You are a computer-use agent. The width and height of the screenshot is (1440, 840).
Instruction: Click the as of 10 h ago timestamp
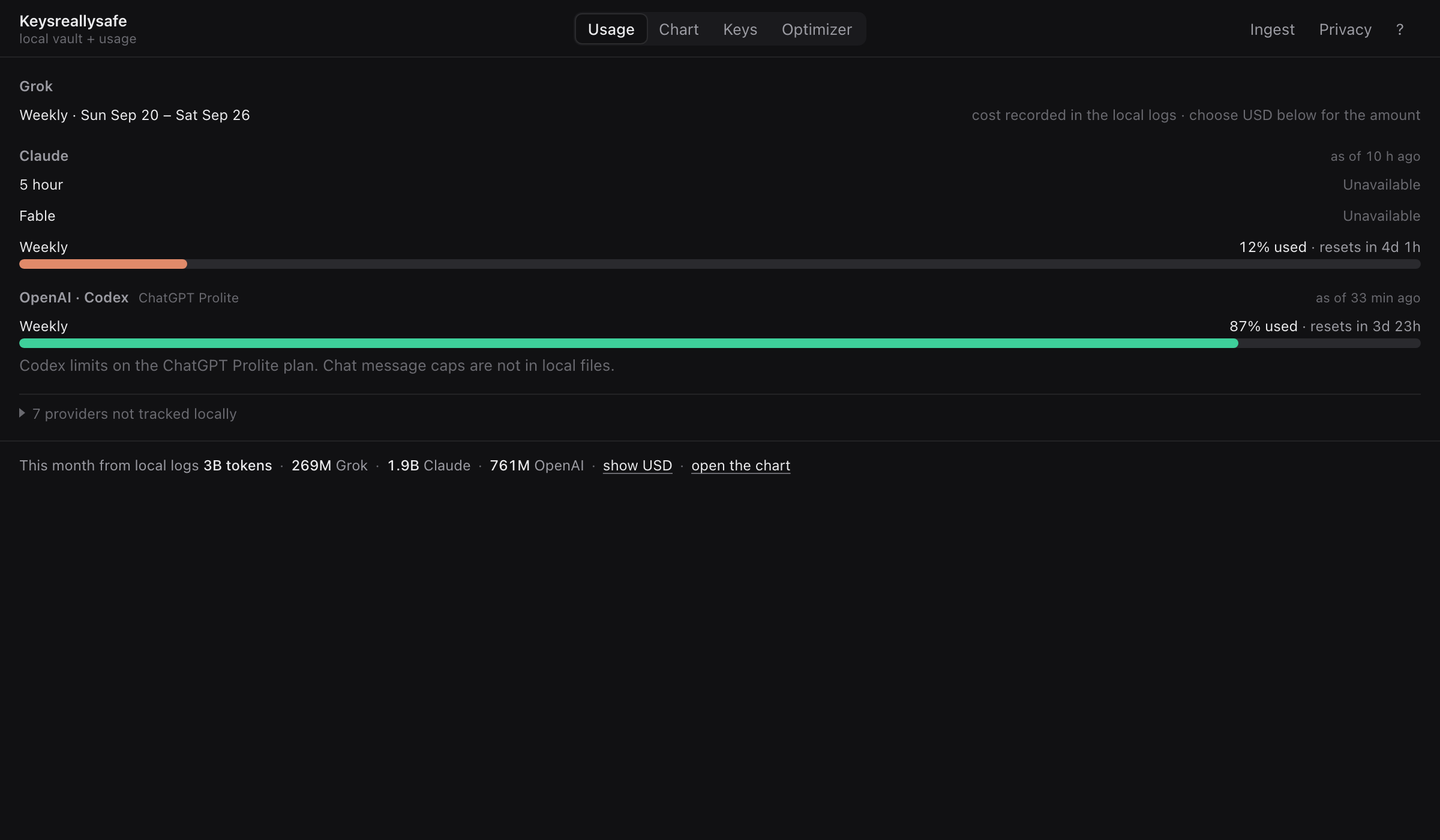pyautogui.click(x=1375, y=156)
